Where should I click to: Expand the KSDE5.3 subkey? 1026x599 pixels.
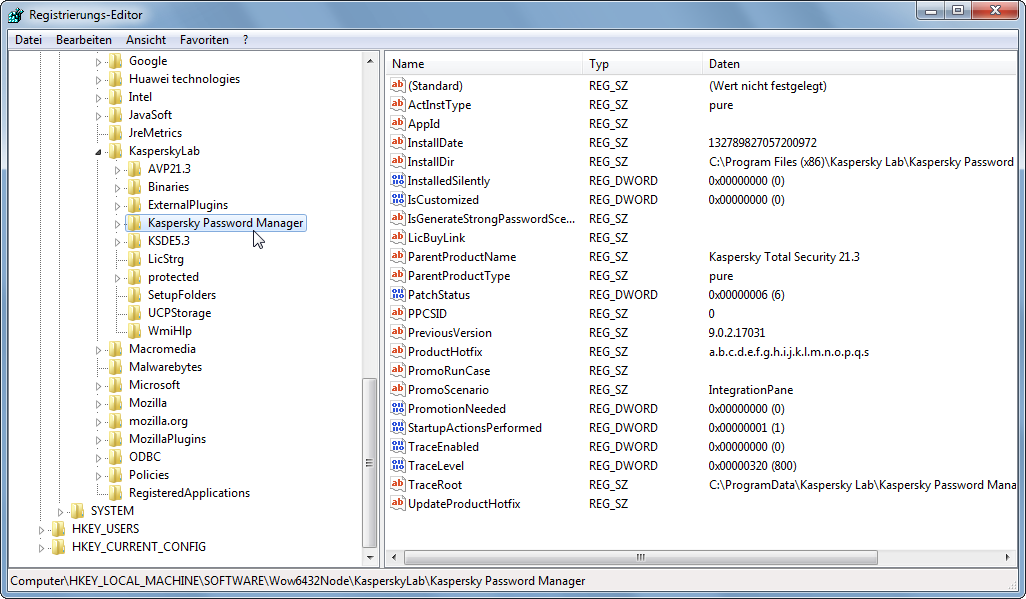117,242
